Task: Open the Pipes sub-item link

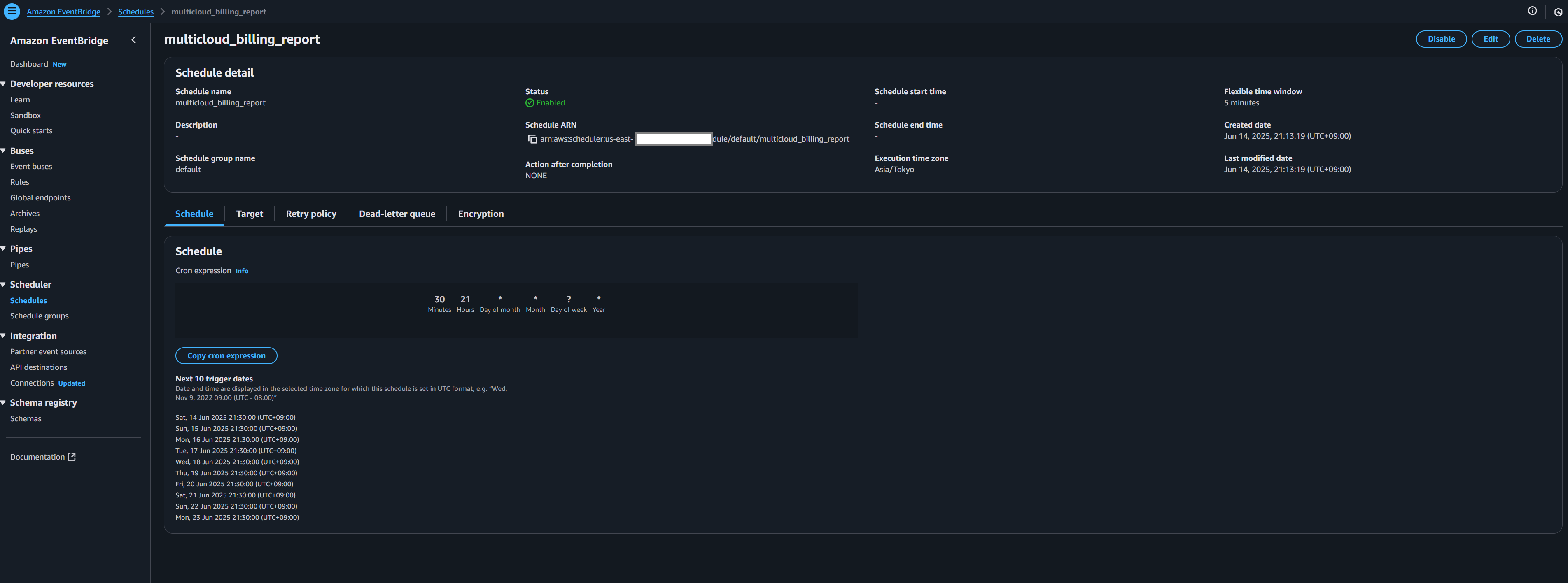Action: [x=19, y=265]
